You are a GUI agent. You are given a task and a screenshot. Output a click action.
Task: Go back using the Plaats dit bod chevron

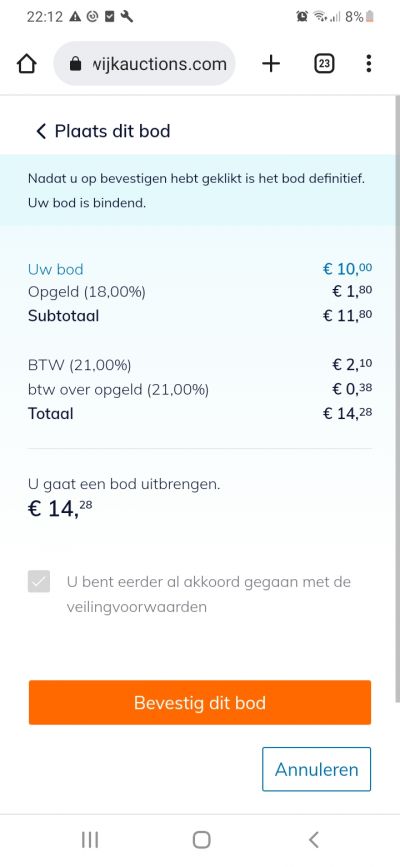41,131
